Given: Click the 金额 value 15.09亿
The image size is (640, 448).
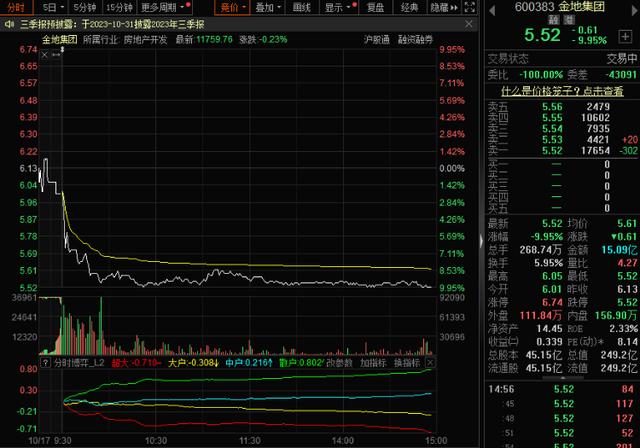Looking at the screenshot, I should coord(620,250).
